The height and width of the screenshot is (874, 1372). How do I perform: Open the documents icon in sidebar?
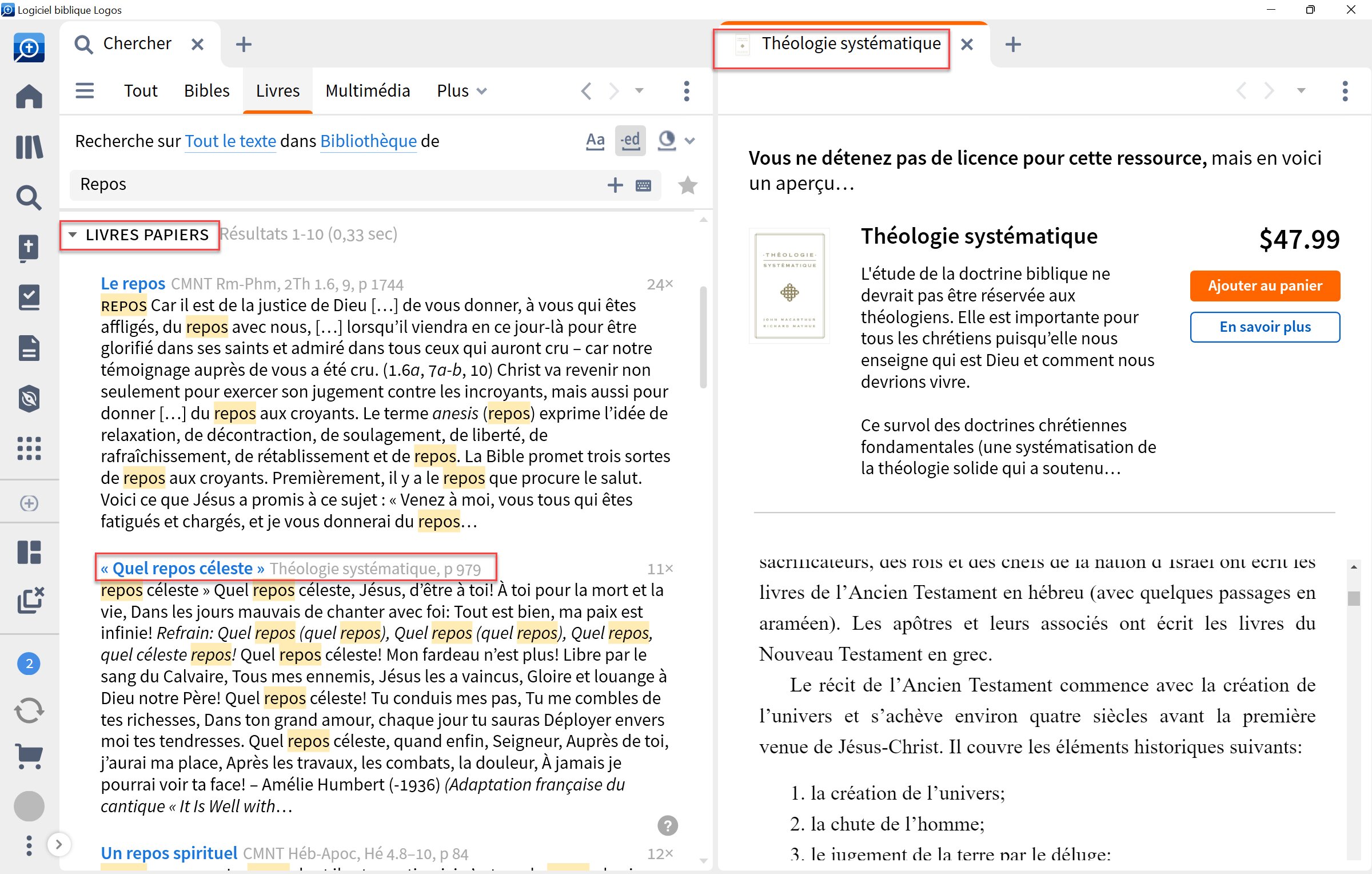[x=29, y=348]
